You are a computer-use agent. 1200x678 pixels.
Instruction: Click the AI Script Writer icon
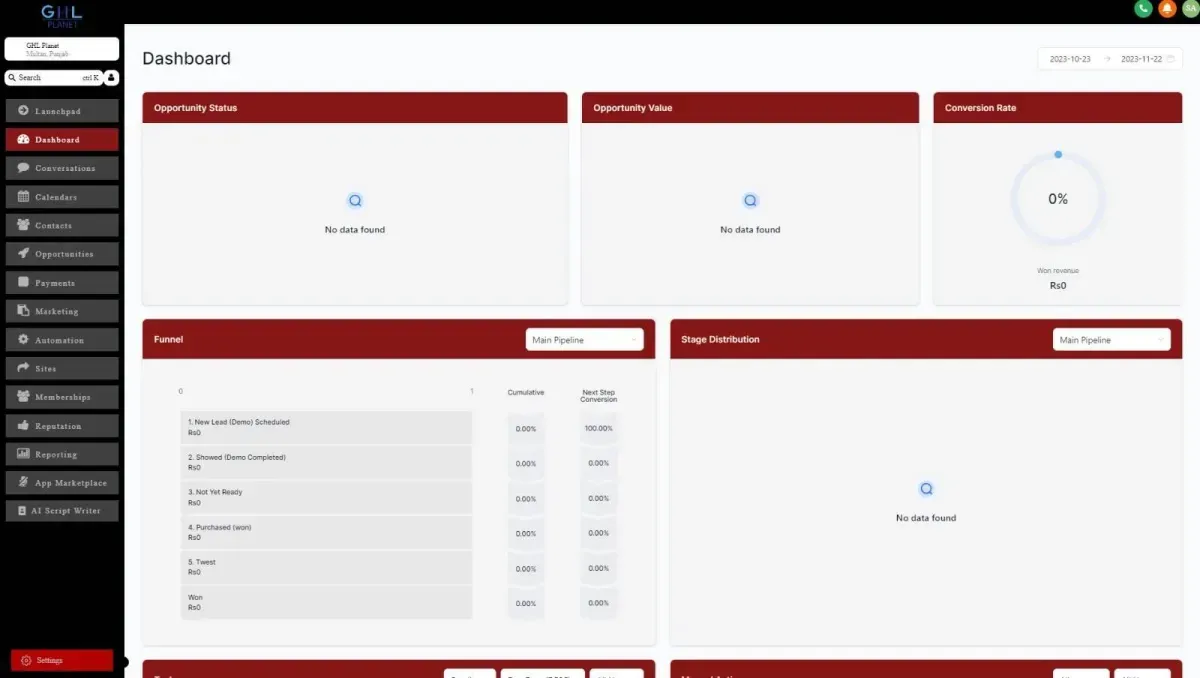click(x=23, y=511)
